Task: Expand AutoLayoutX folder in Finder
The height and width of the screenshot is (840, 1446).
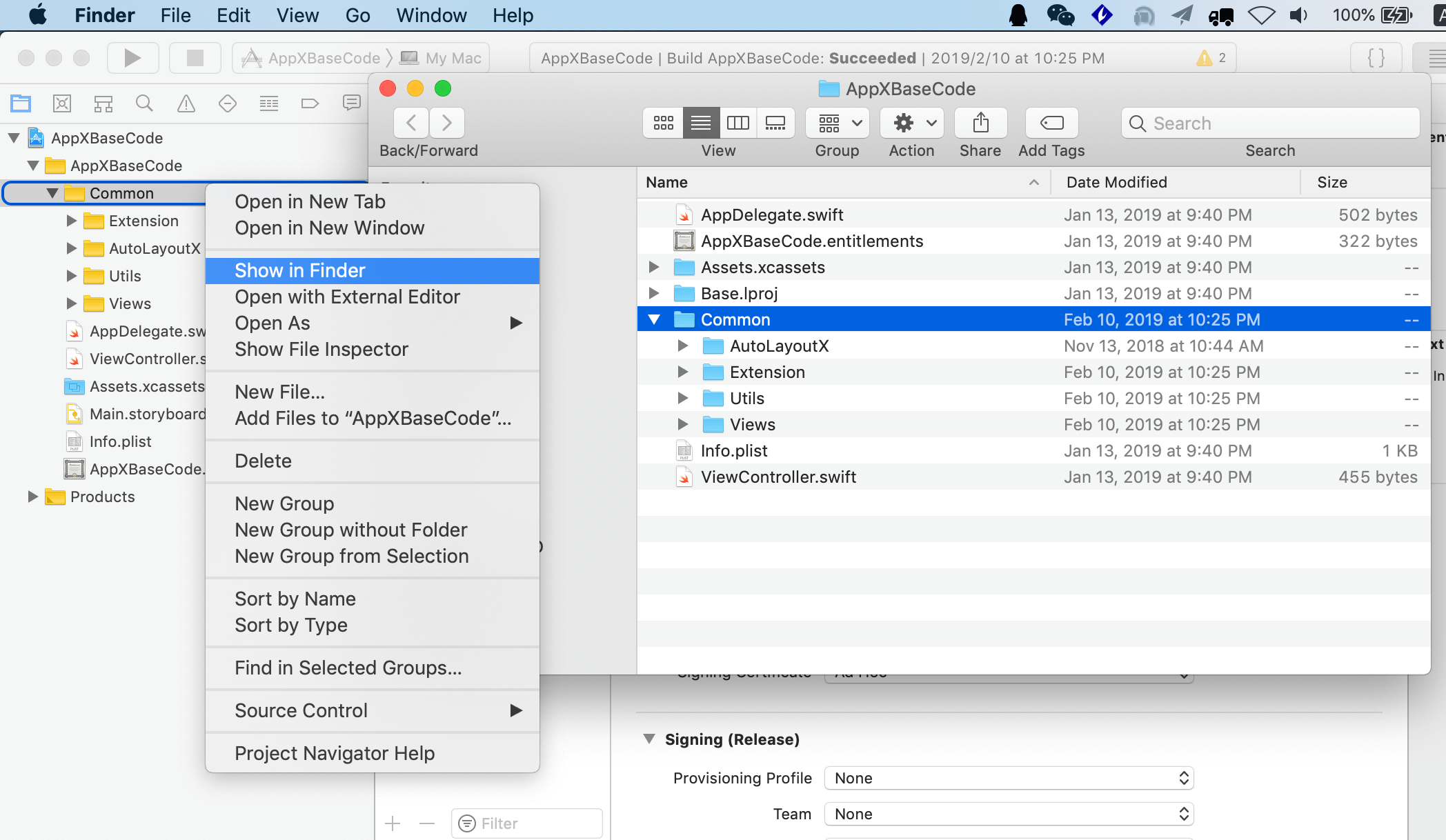Action: [x=683, y=346]
